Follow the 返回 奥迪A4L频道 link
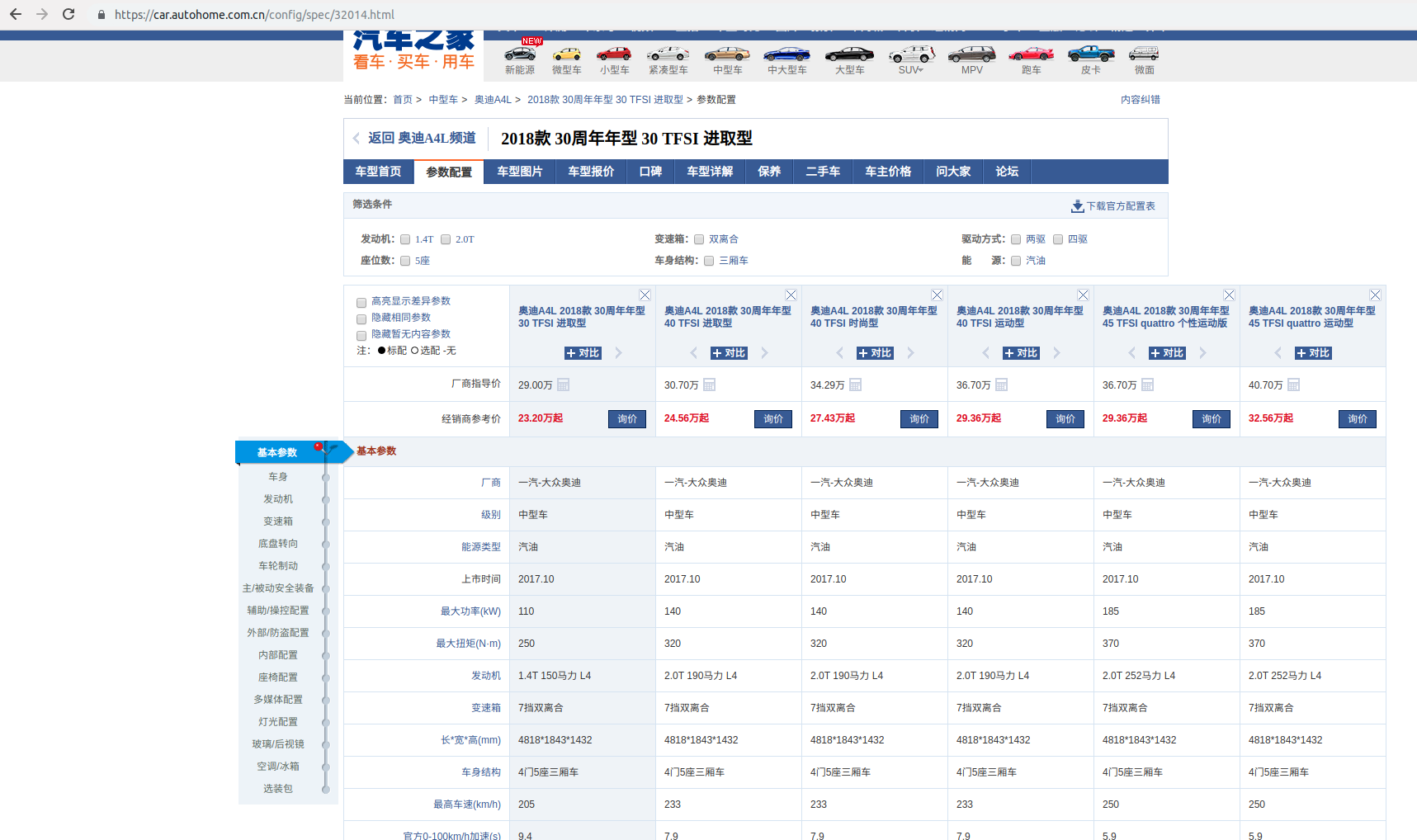 point(422,138)
